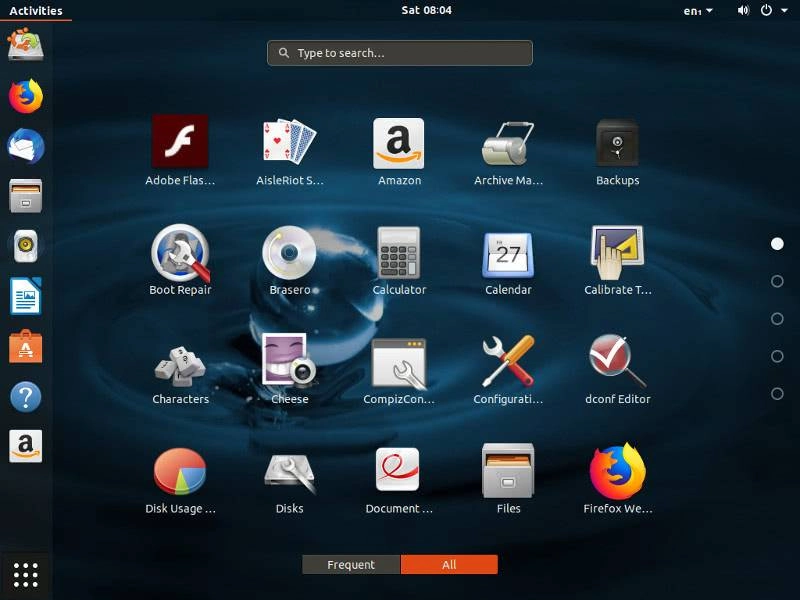Click Firefox icon in the dock

26,96
